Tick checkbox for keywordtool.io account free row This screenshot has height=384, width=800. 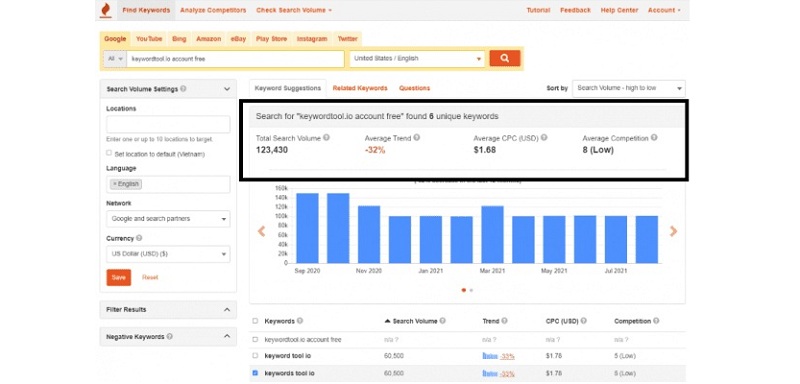(x=255, y=339)
